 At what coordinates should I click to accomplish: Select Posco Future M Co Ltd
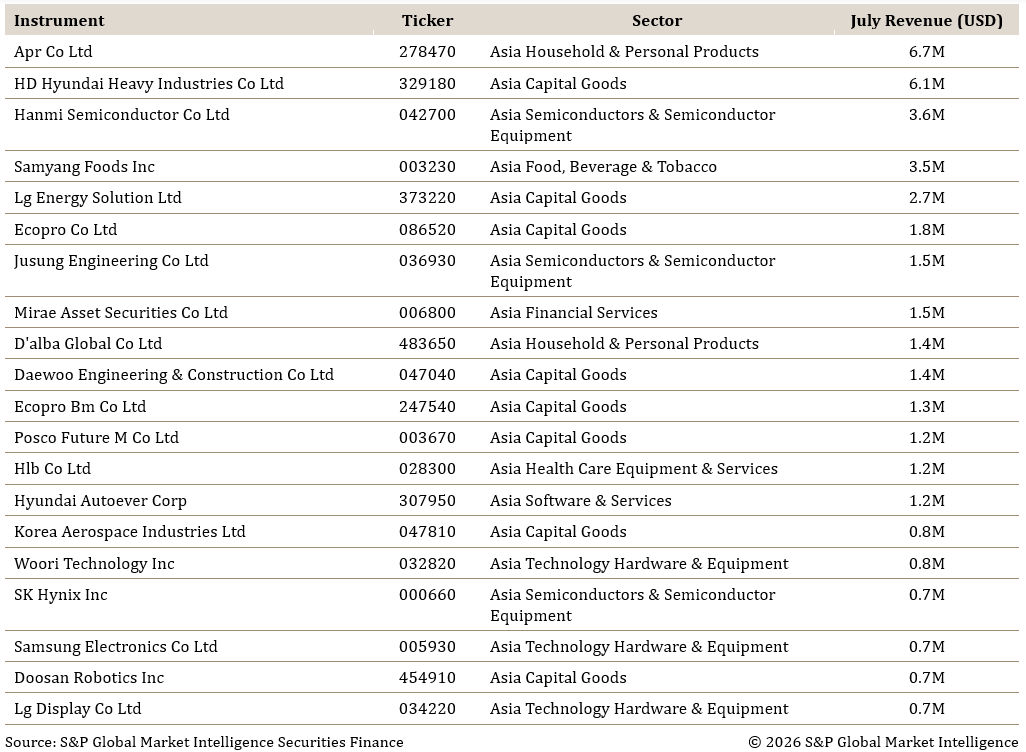click(x=96, y=438)
